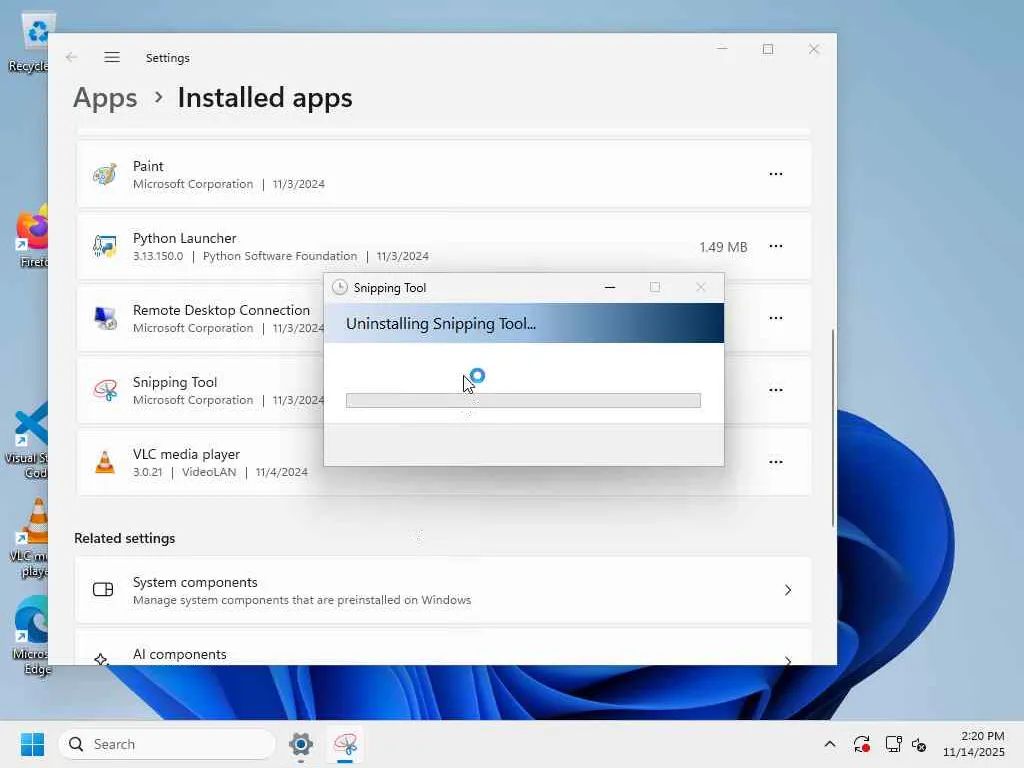Select the VLC media player desktop shortcut
The image size is (1024, 768).
coord(28,539)
